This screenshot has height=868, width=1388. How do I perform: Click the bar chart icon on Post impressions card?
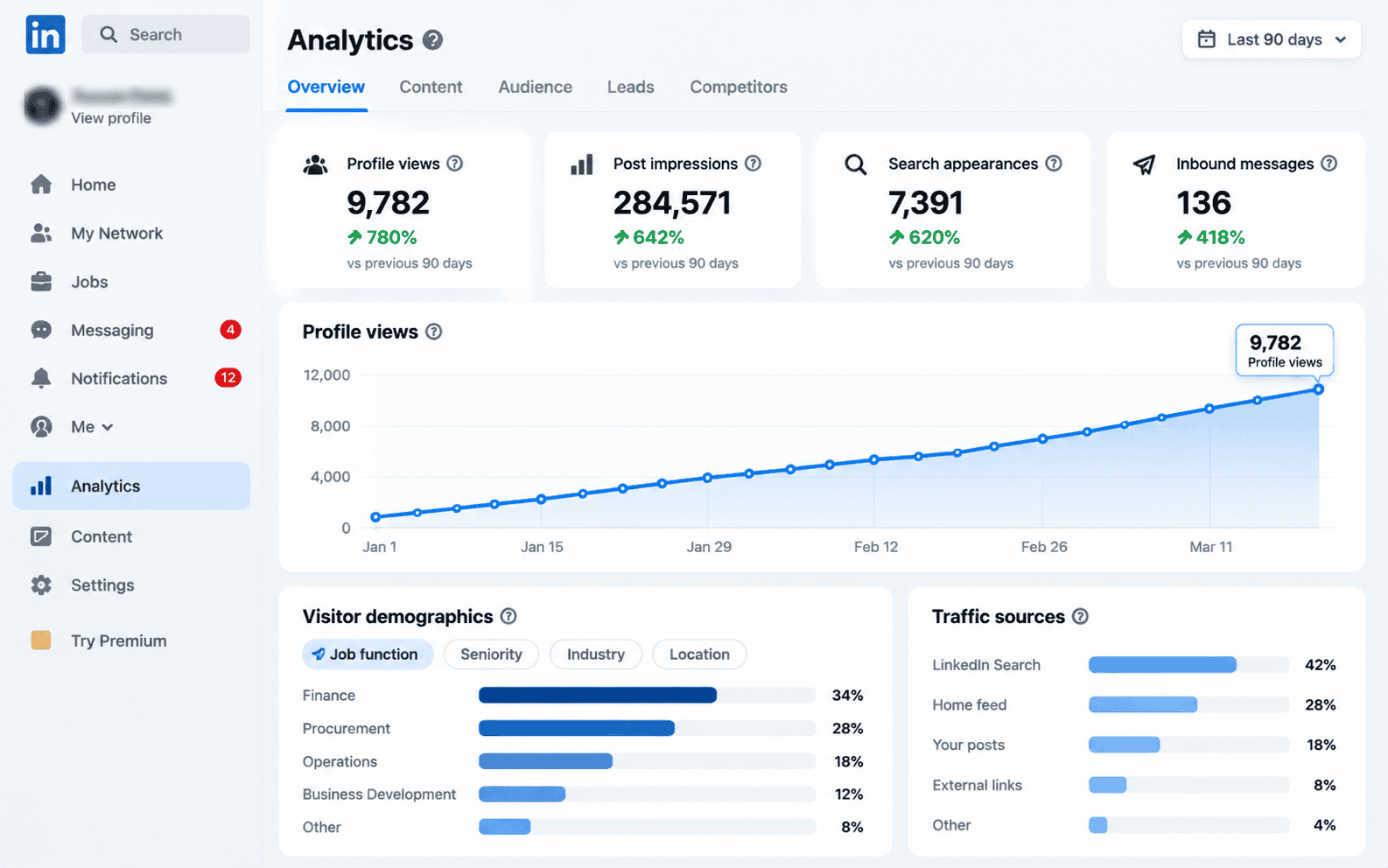(582, 164)
